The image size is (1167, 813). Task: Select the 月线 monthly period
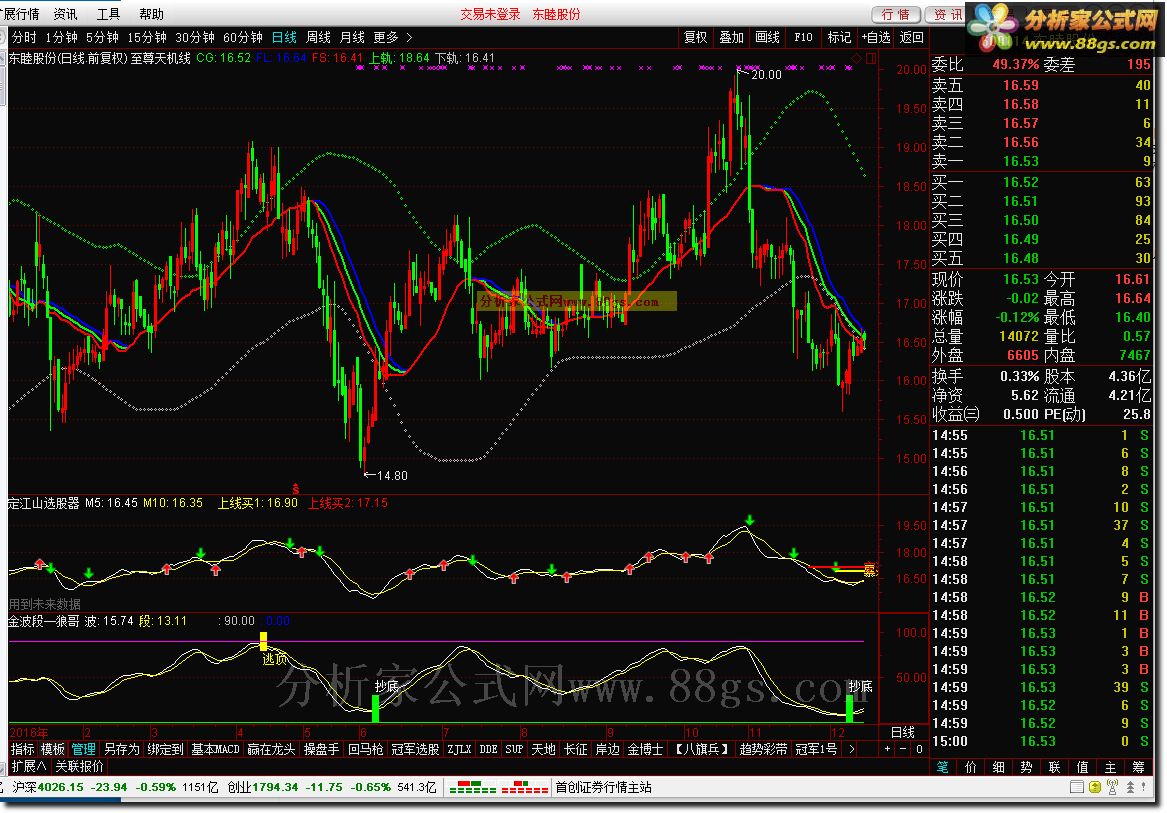[x=352, y=37]
